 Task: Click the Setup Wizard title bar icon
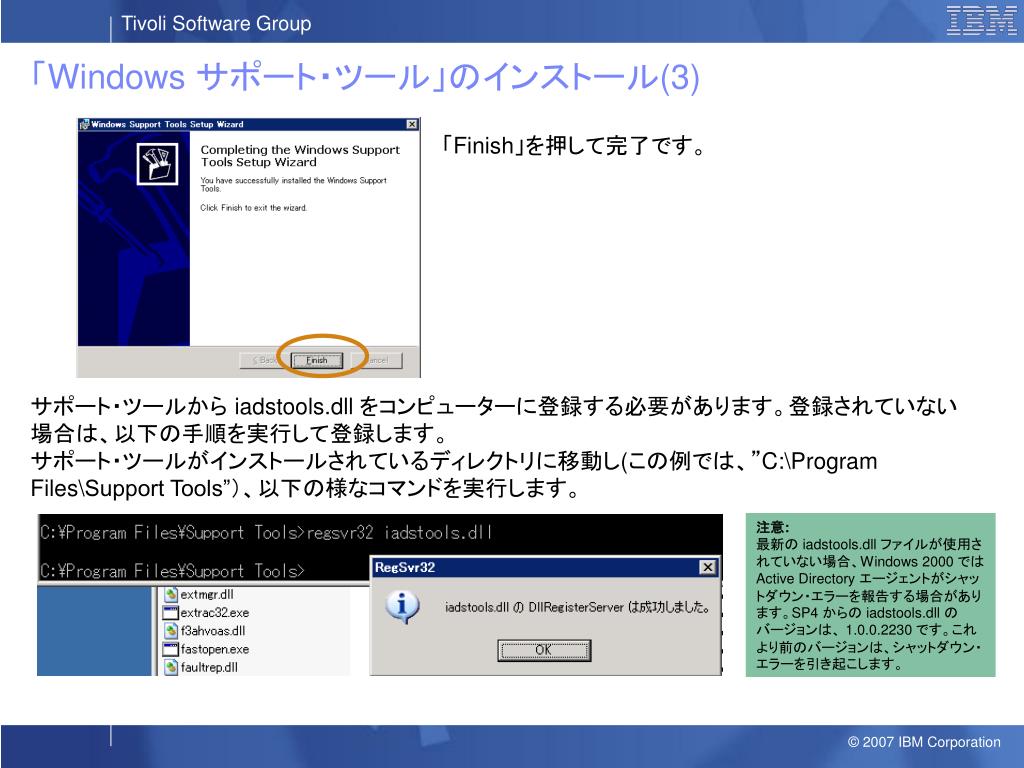click(x=84, y=124)
